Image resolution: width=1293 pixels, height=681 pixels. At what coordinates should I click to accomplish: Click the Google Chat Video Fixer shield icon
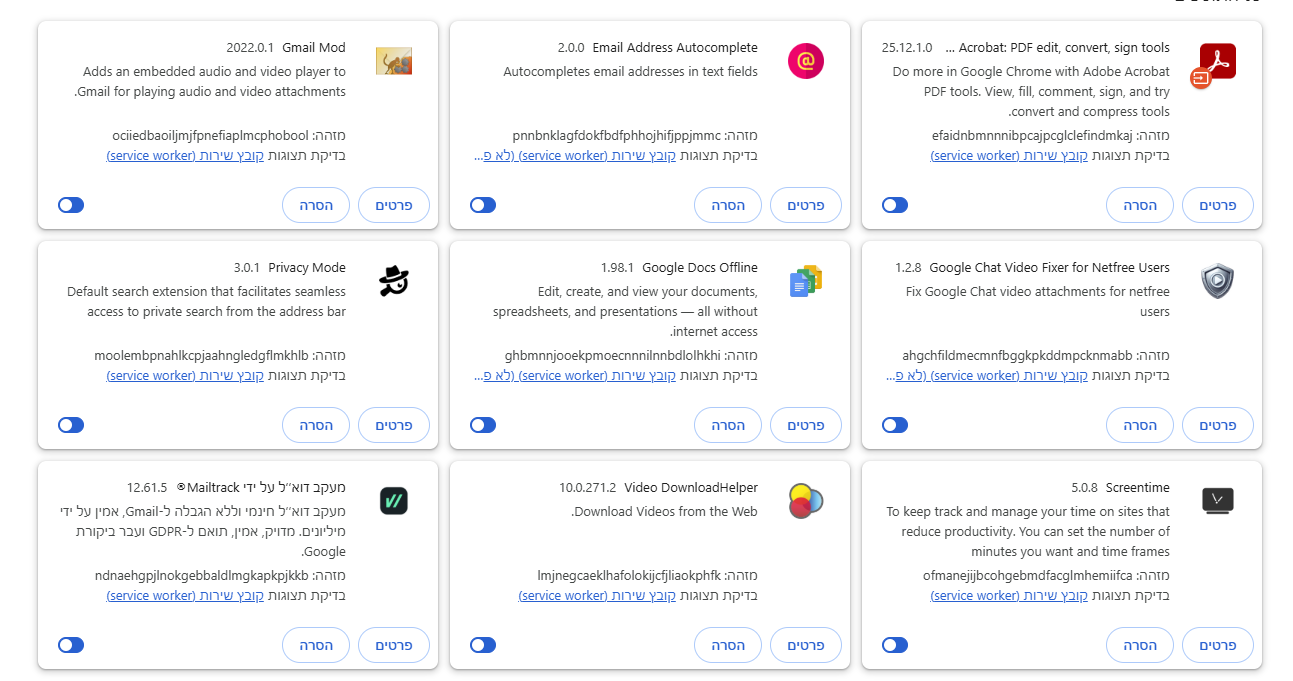point(1217,281)
